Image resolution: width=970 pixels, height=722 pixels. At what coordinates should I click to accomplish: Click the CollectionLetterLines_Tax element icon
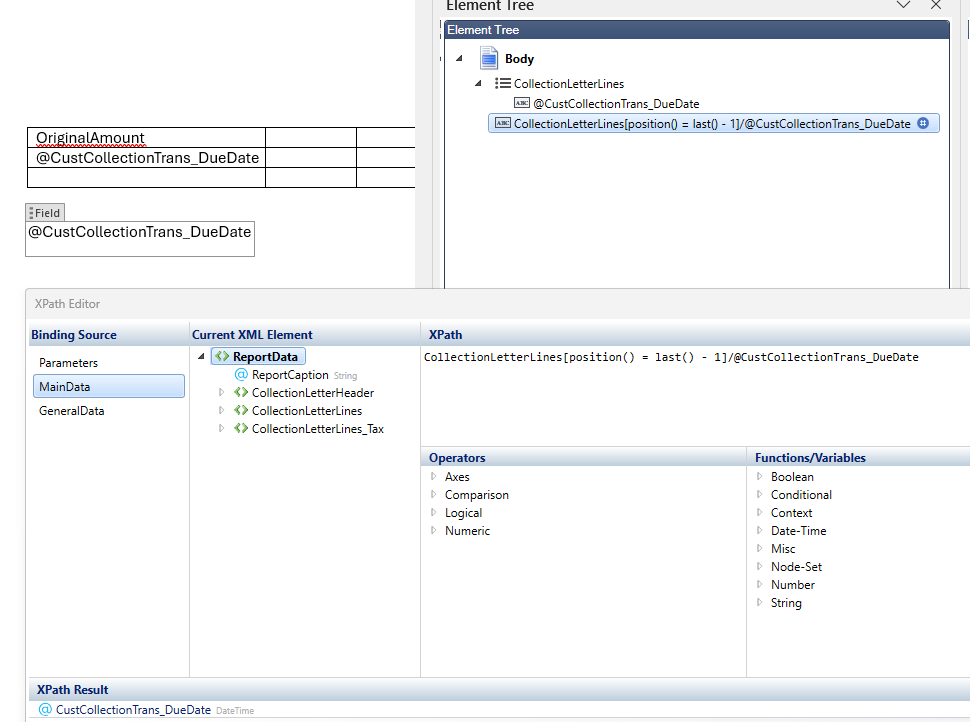click(241, 429)
